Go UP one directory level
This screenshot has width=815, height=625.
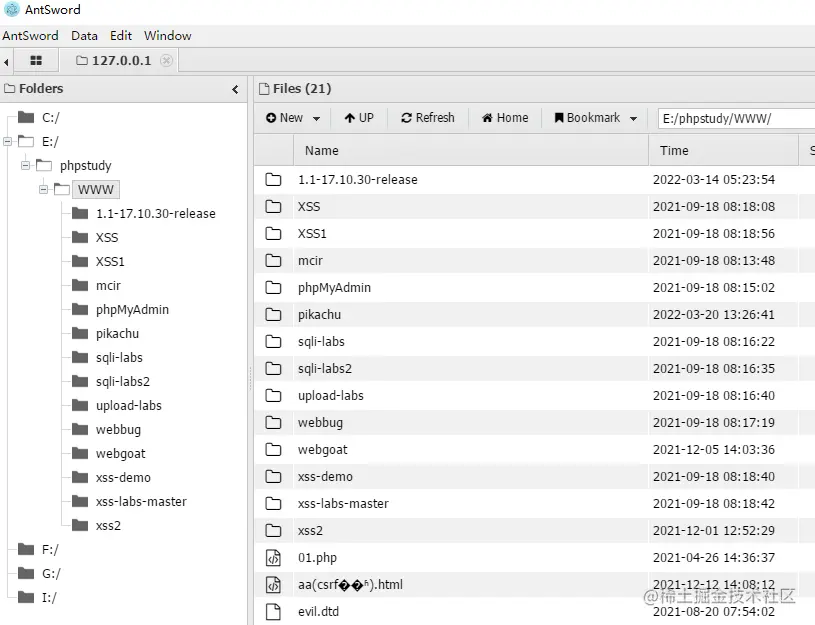coord(359,118)
